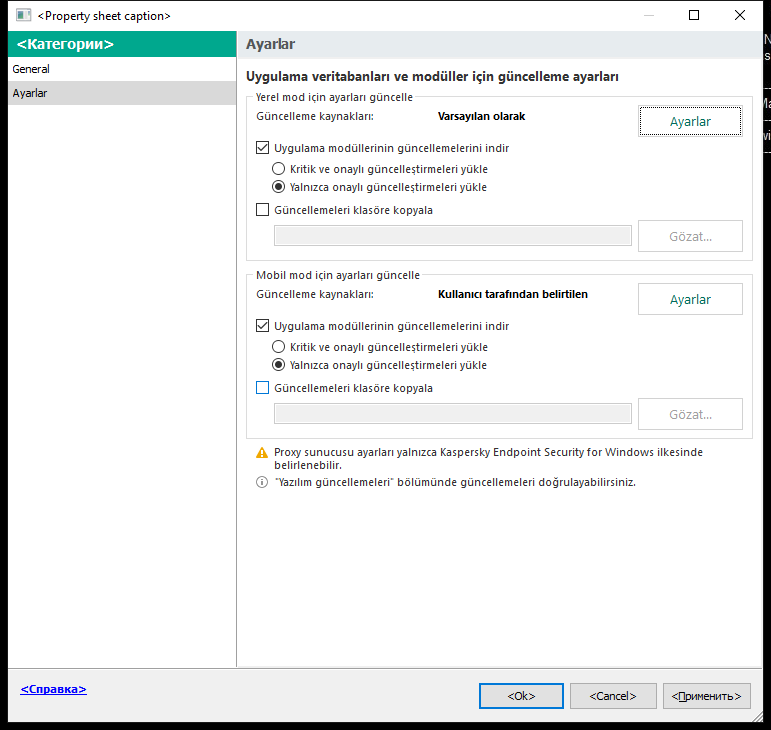Enable copying updates to folder in local mode
Viewport: 771px width, 730px height.
click(263, 210)
